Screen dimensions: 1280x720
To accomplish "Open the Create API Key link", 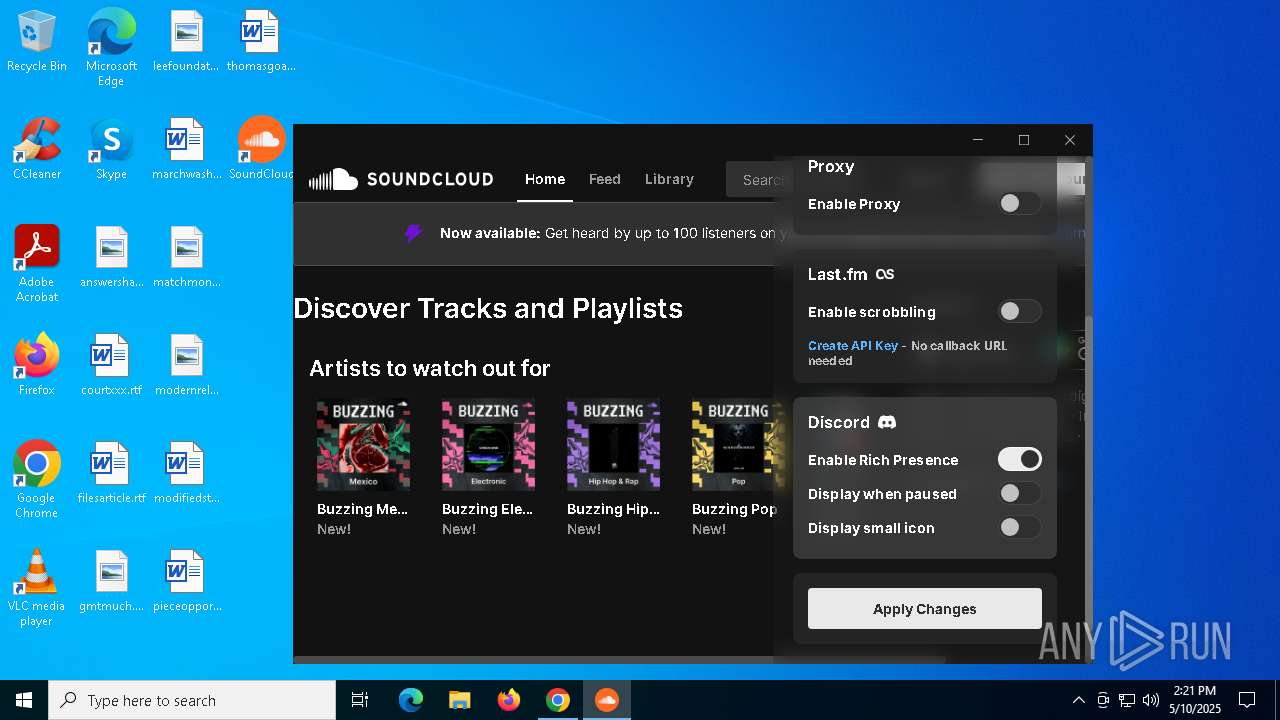I will [853, 346].
